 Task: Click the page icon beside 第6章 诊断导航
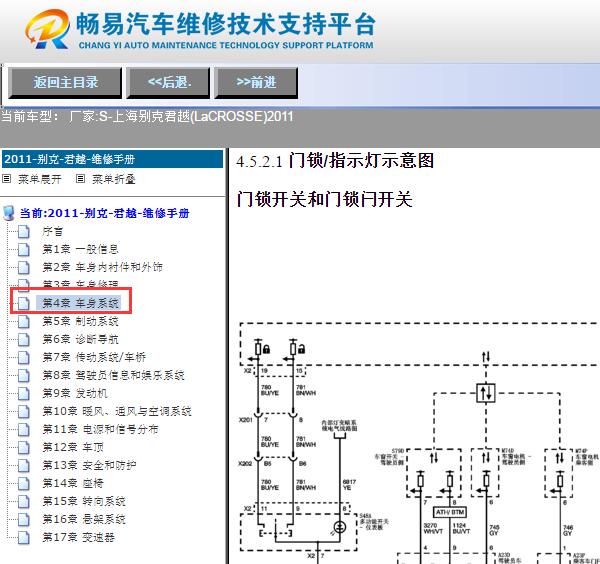[x=24, y=339]
